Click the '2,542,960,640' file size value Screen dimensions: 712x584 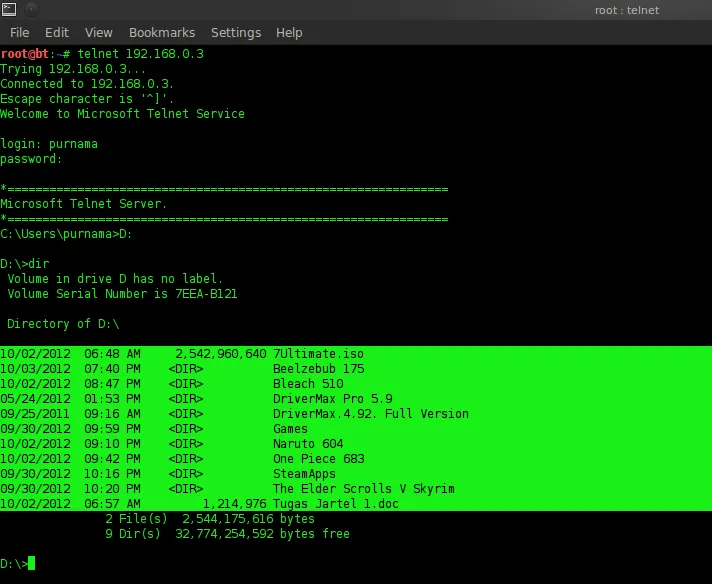(221, 354)
